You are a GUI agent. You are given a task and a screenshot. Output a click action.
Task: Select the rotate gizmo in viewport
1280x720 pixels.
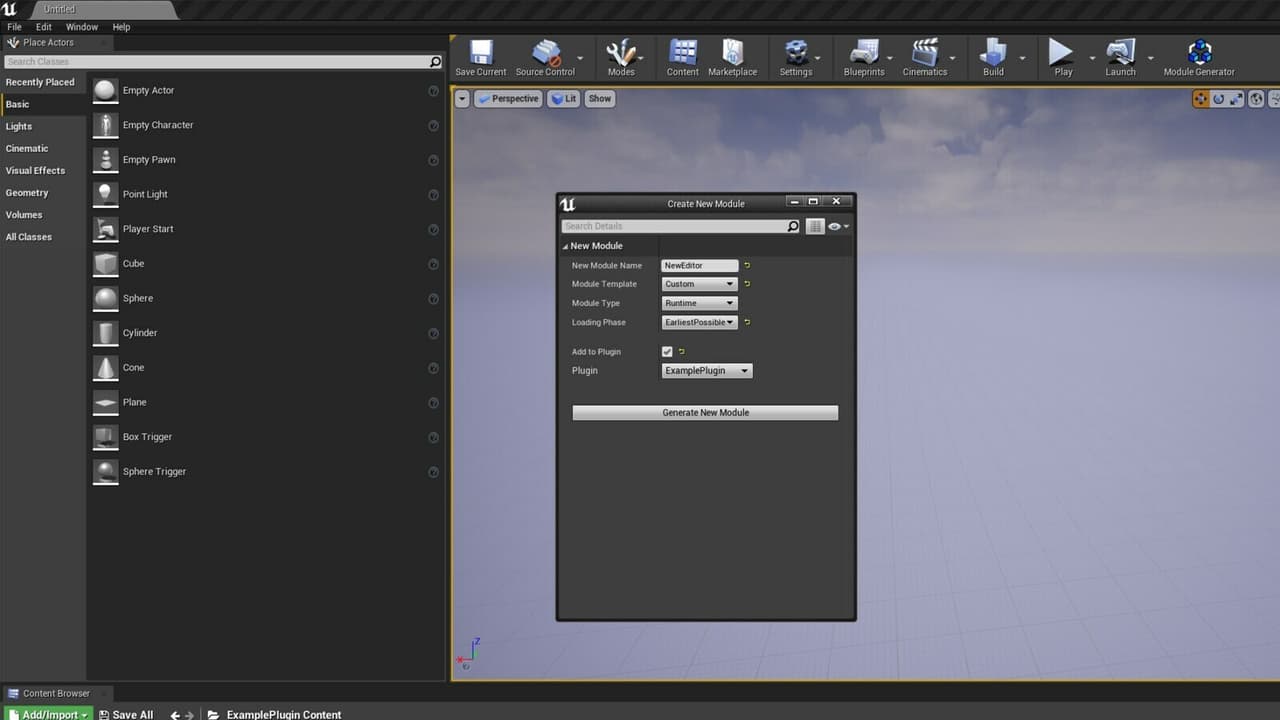point(1218,99)
